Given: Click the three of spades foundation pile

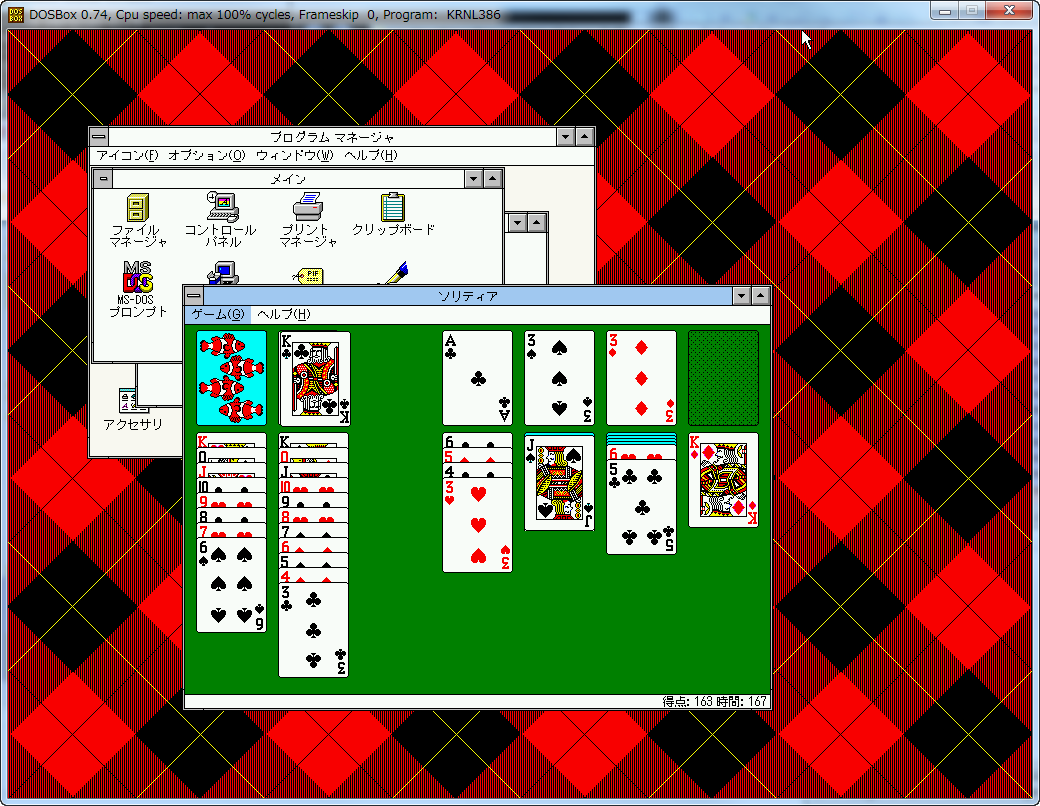Looking at the screenshot, I should click(559, 378).
